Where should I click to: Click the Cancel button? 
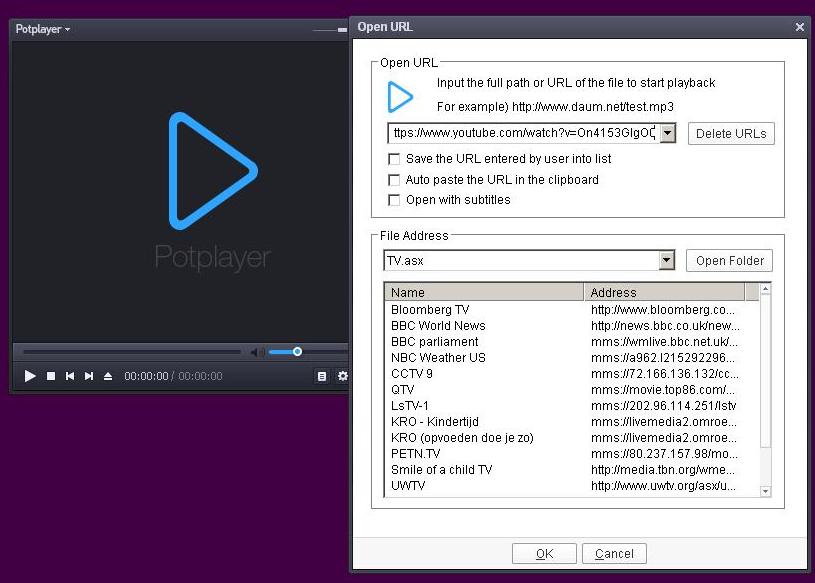click(614, 554)
